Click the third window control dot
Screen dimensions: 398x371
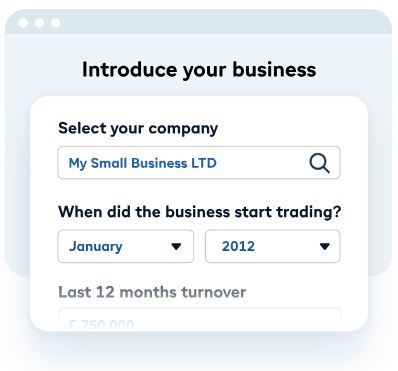[x=56, y=23]
